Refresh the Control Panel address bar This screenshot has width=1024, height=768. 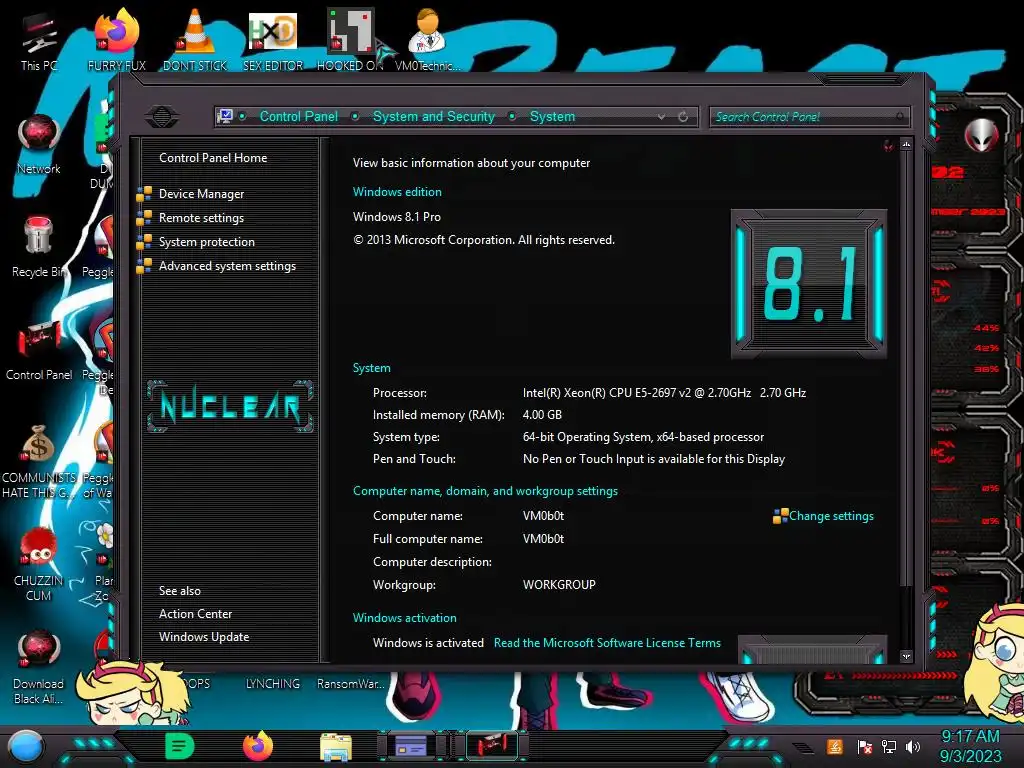[683, 117]
